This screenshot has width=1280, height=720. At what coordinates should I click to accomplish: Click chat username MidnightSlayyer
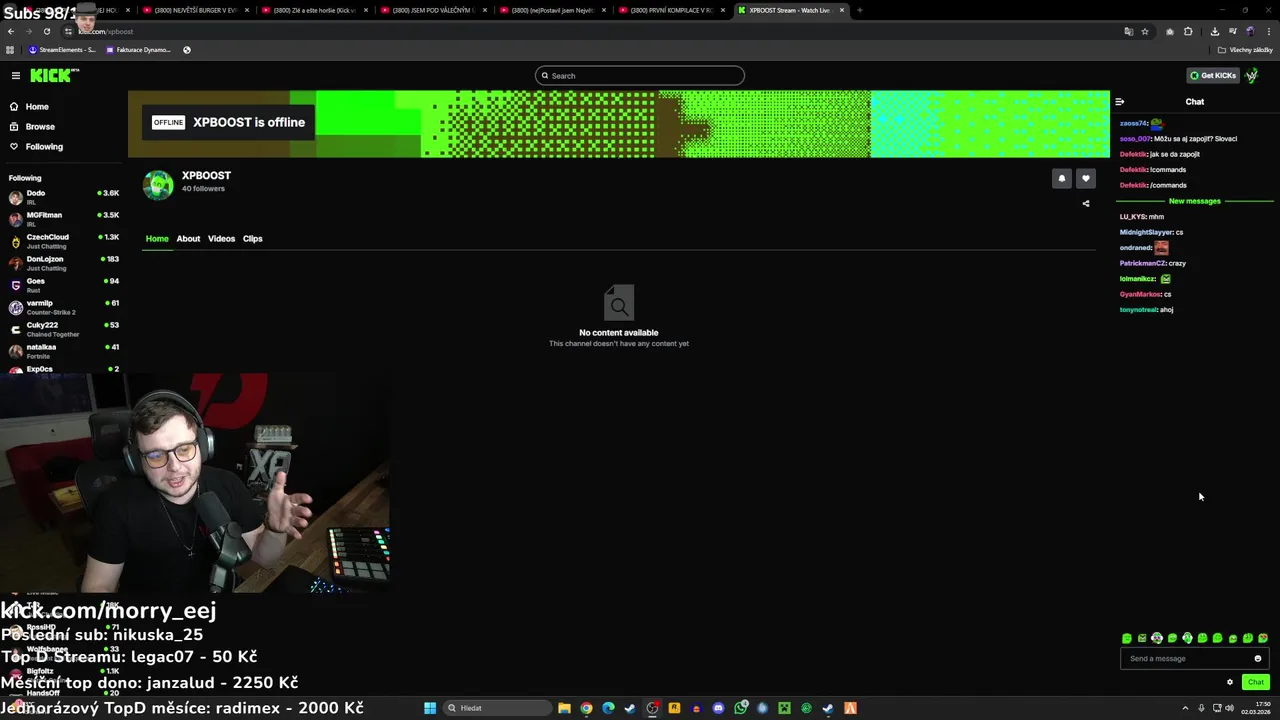1146,232
